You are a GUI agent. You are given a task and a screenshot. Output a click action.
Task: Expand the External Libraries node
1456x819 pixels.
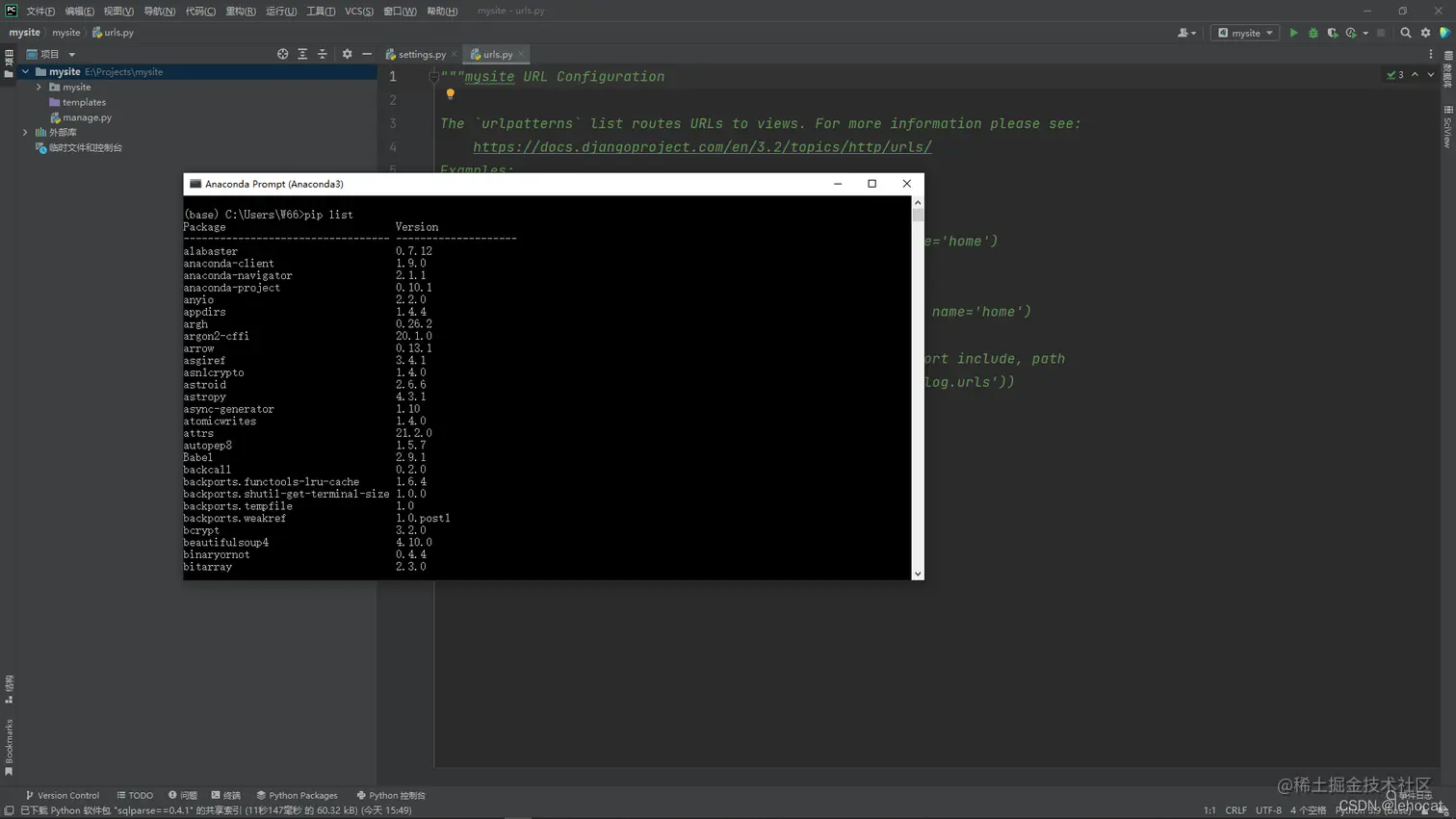(25, 132)
